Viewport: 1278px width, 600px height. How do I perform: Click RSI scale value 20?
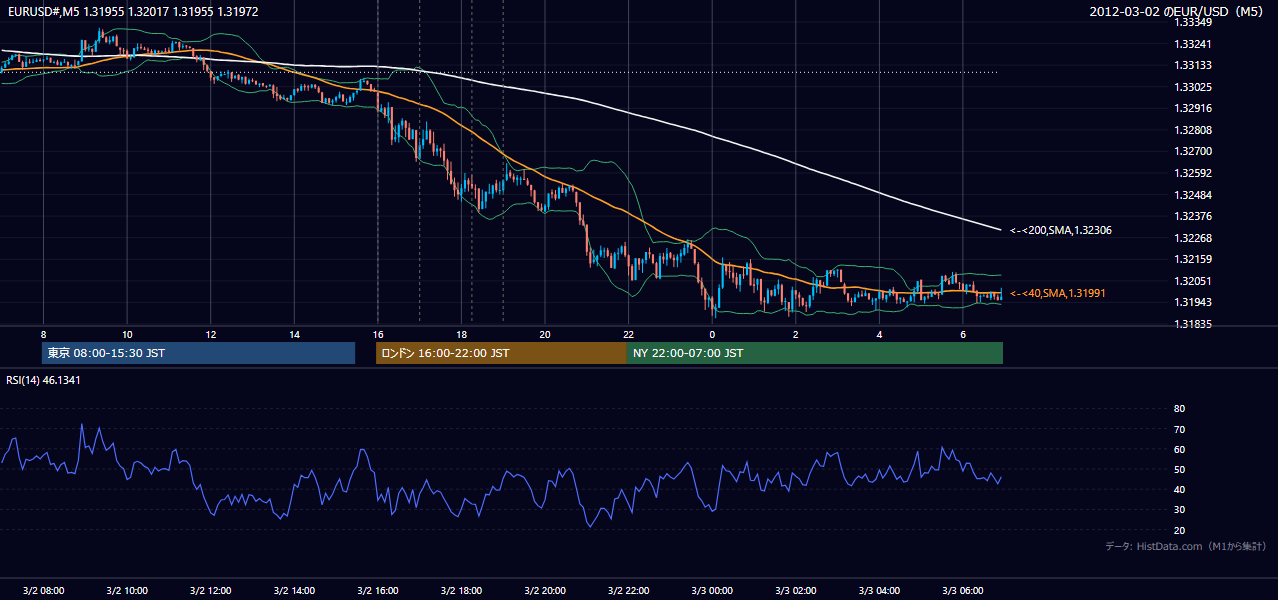pos(1179,530)
